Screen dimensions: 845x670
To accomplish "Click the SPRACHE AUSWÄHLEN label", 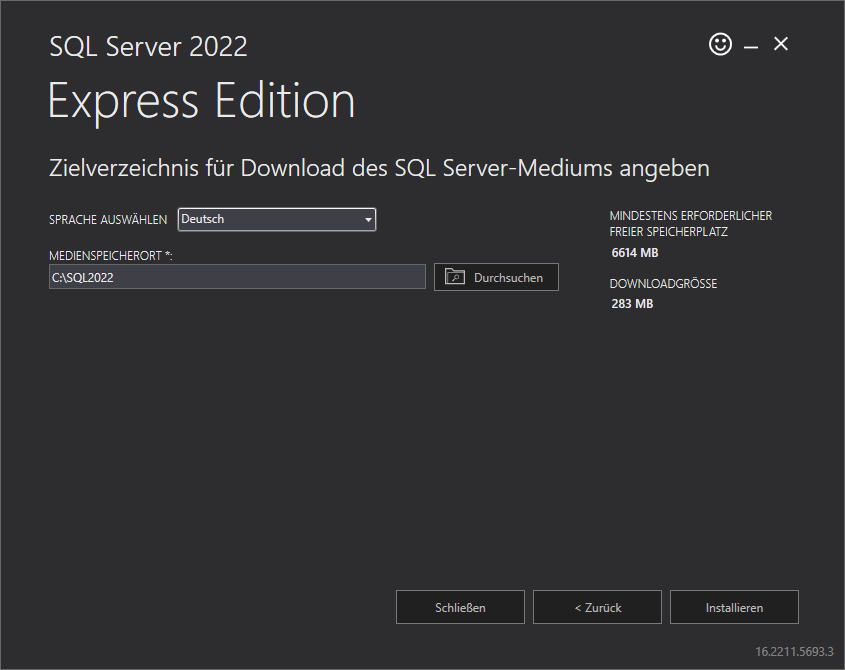I will (x=108, y=220).
